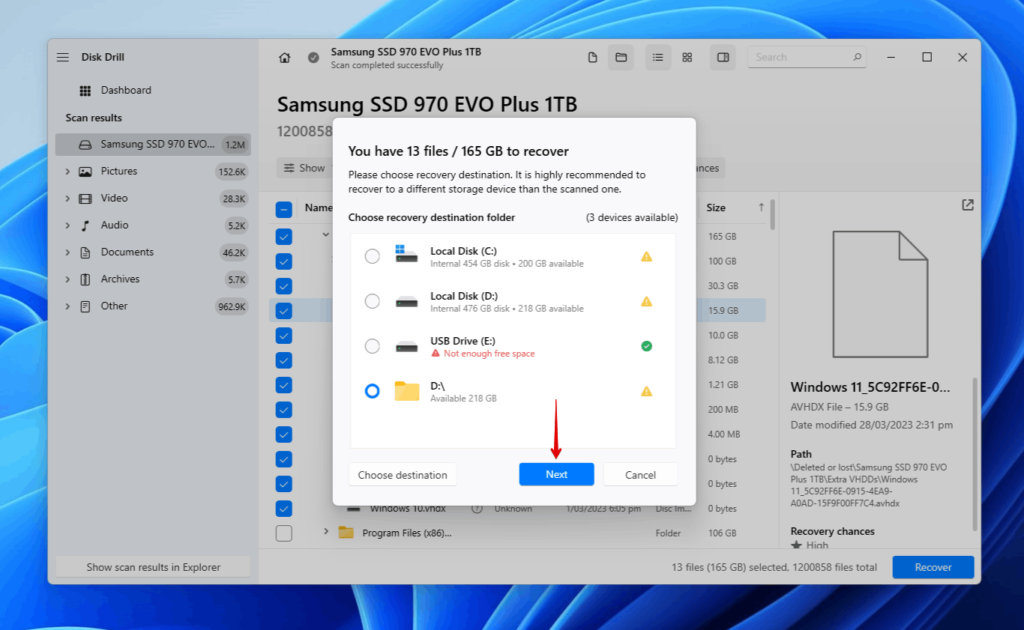
Task: Switch to grid view using the toolbar icon
Action: [x=687, y=57]
